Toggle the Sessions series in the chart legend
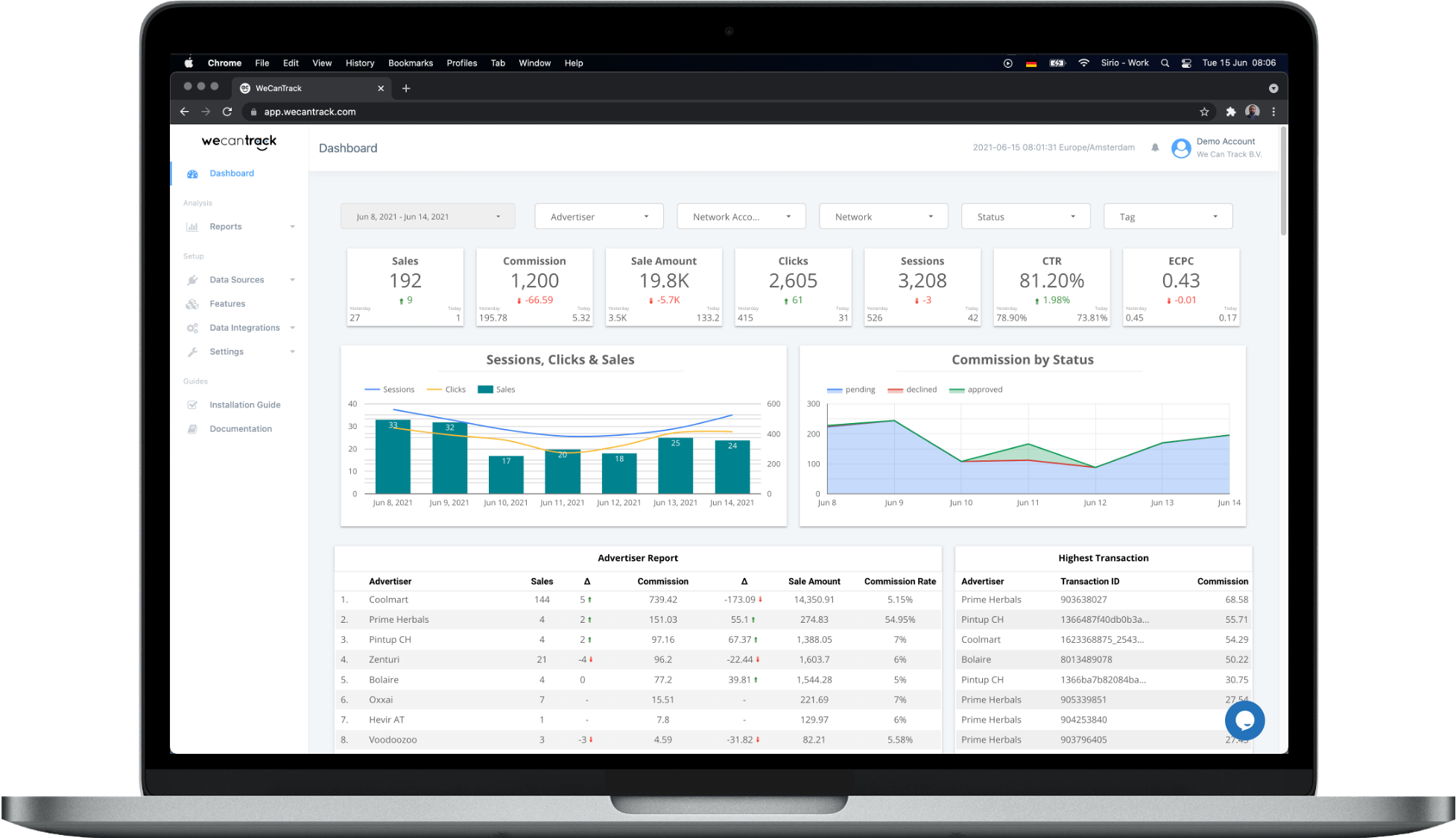Viewport: 1456px width, 838px height. point(389,389)
